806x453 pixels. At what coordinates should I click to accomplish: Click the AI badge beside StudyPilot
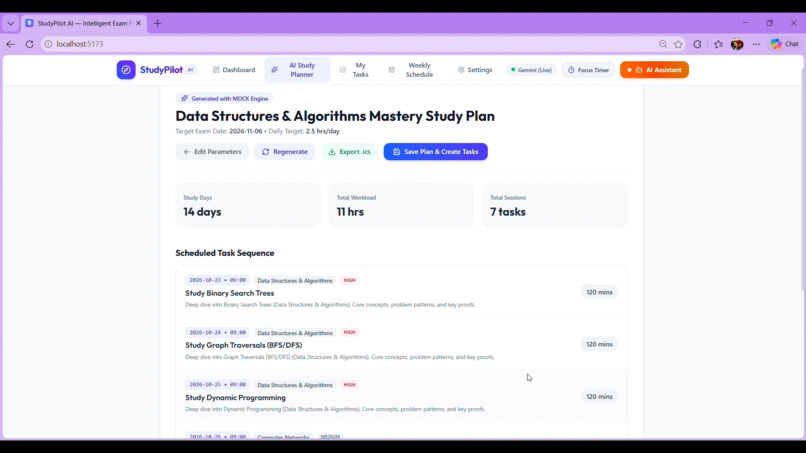click(190, 70)
